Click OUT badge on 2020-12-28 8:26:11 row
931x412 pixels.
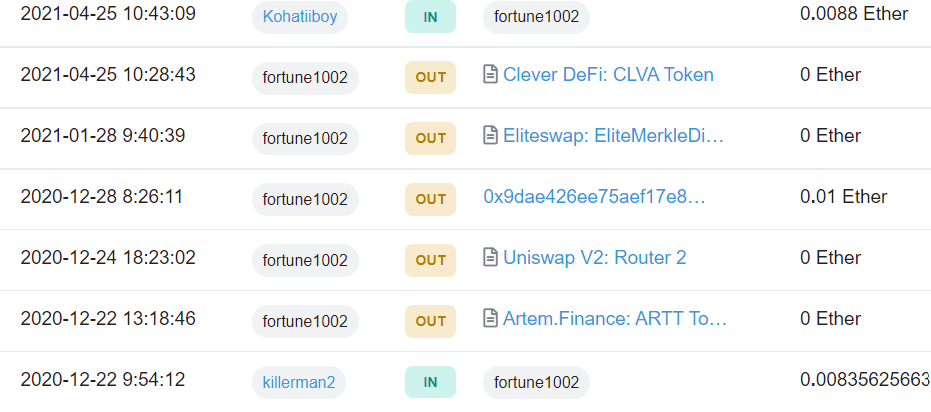[x=430, y=199]
